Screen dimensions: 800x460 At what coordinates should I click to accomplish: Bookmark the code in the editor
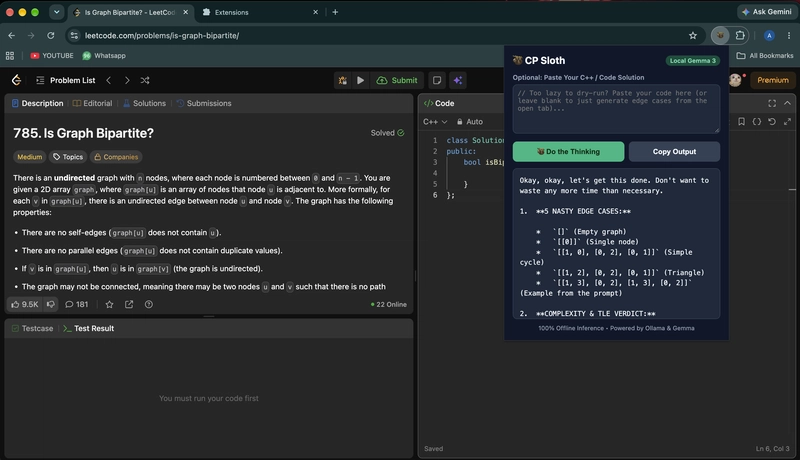[x=741, y=121]
